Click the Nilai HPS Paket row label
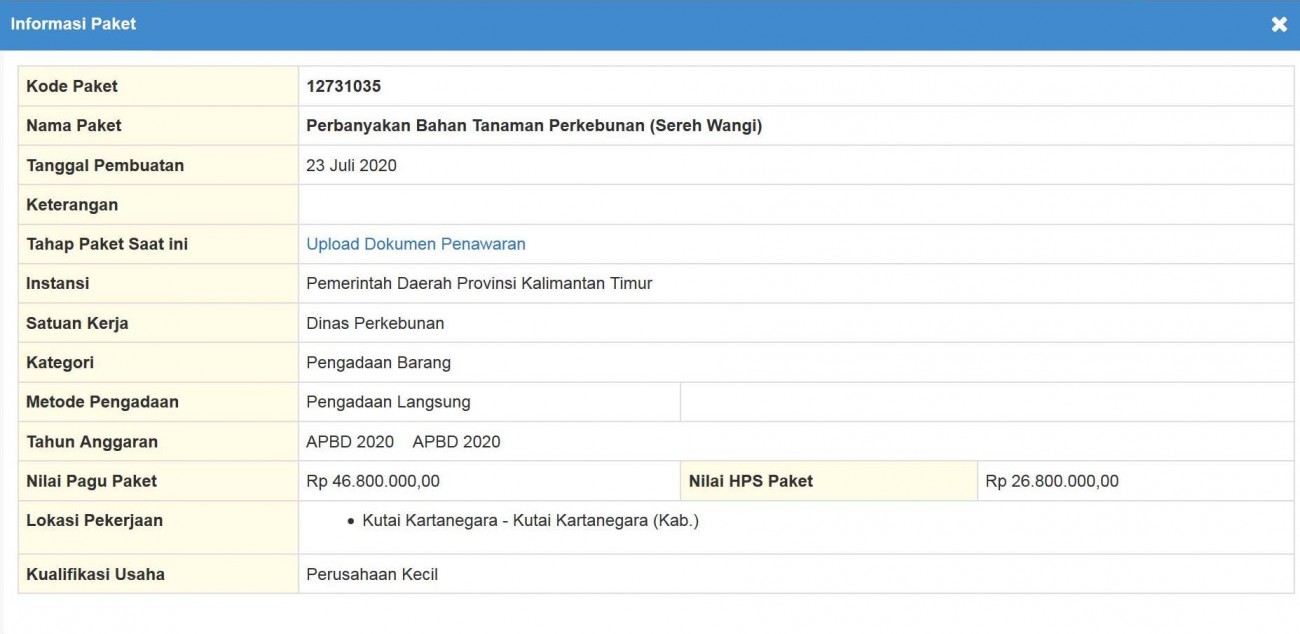Image resolution: width=1300 pixels, height=634 pixels. coord(747,480)
